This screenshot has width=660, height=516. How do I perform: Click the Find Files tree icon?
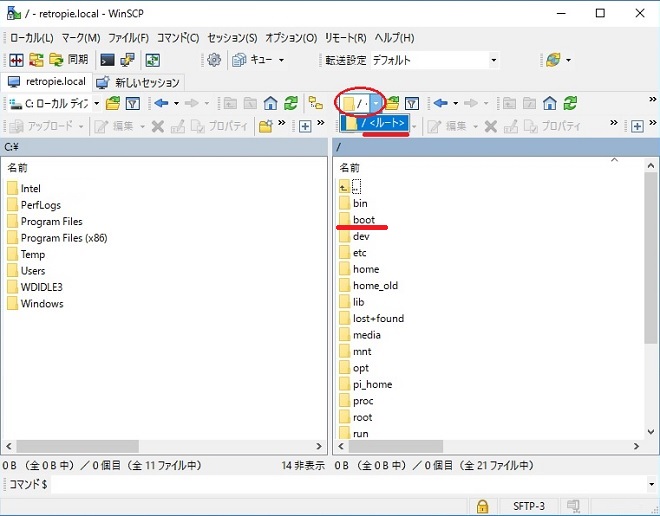316,103
